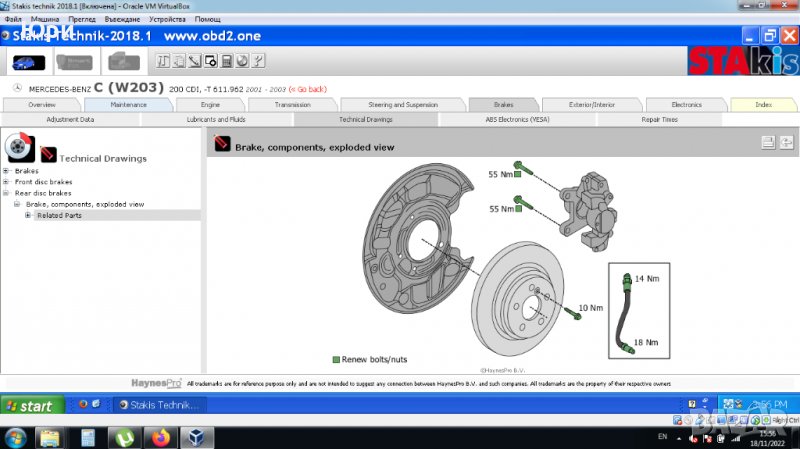Click the calculator icon in the toolbar
The image size is (800, 449).
coord(228,62)
